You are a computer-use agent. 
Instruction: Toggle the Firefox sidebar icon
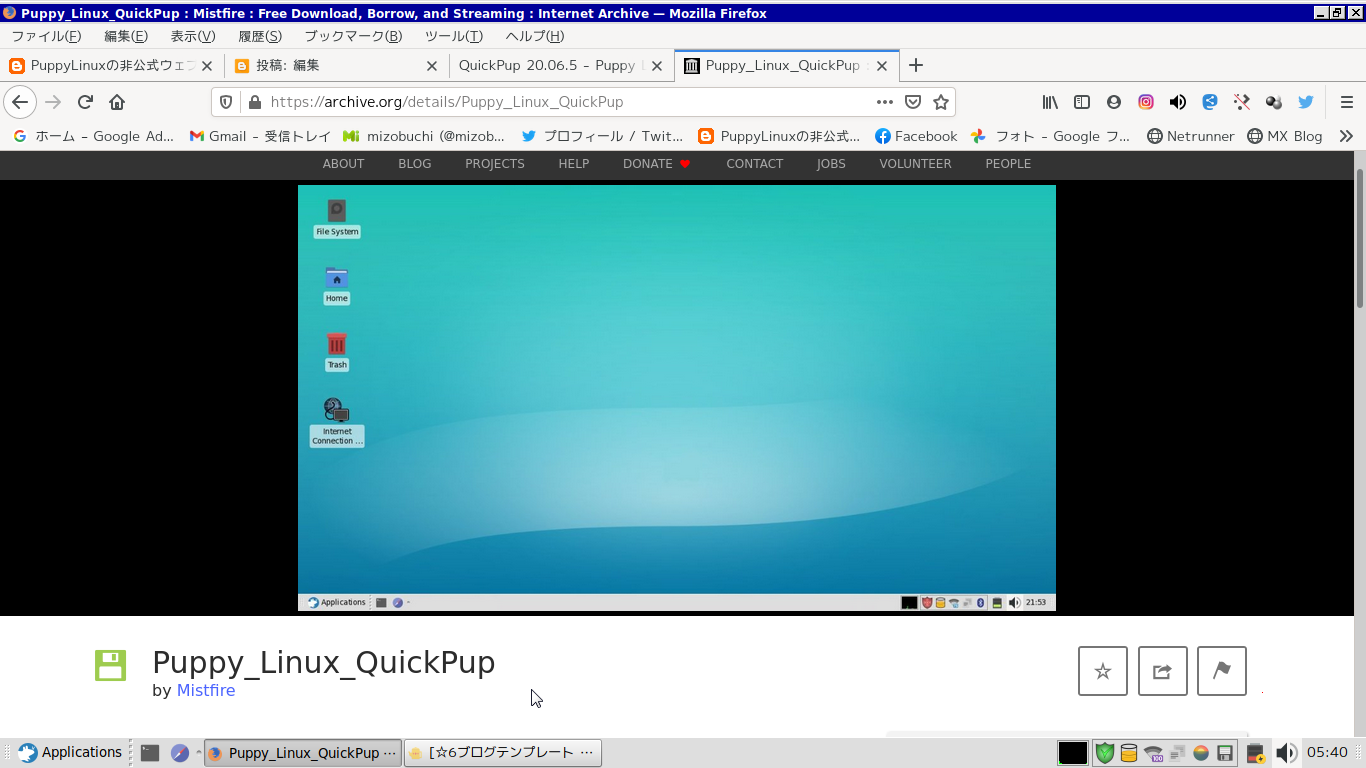coord(1081,101)
